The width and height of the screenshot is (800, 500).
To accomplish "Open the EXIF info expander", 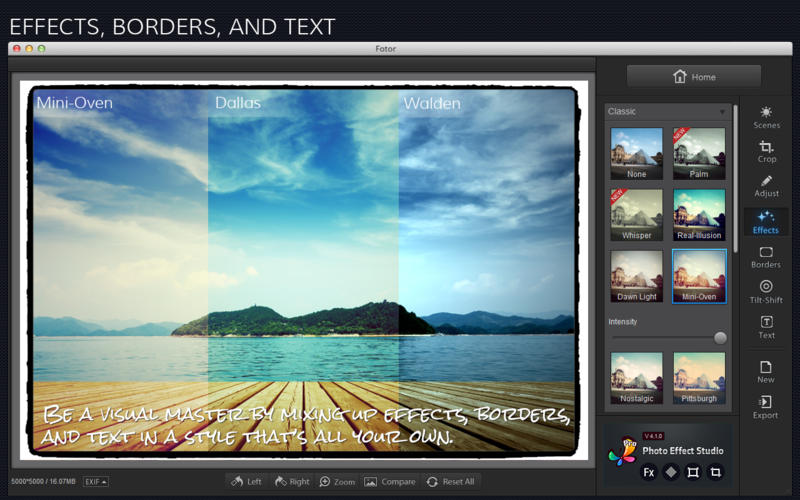I will [x=96, y=482].
